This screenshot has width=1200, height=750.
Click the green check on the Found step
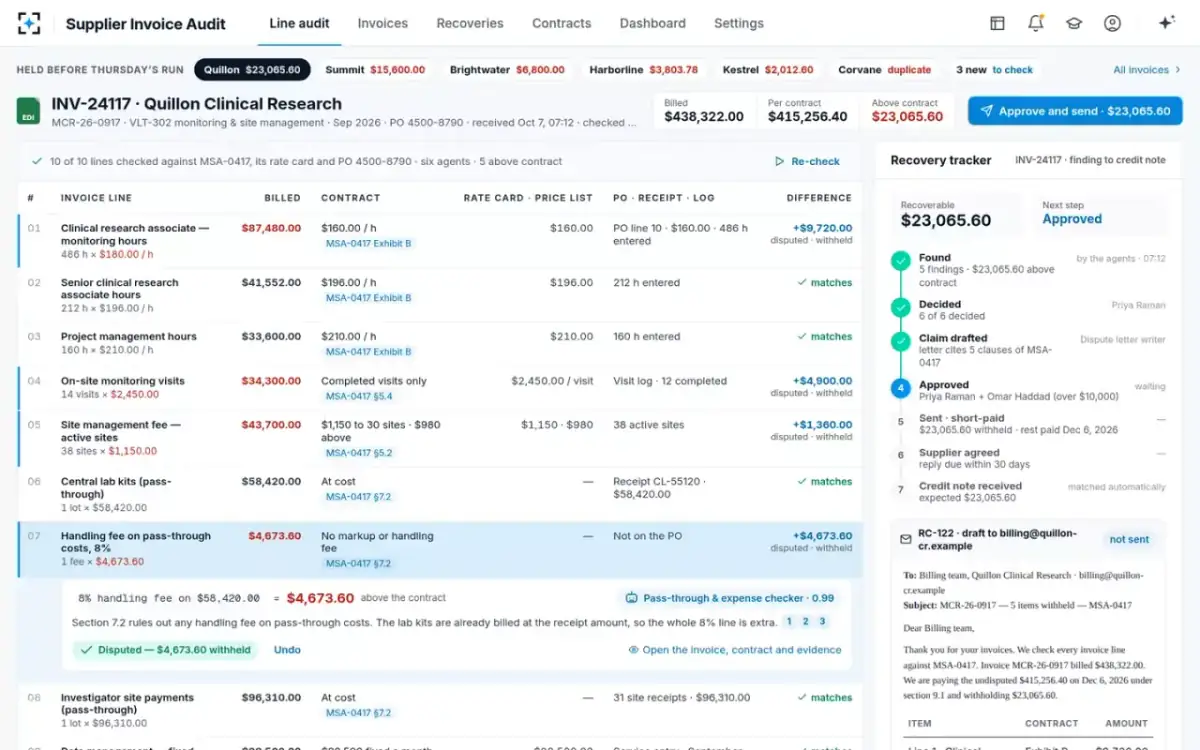(x=901, y=261)
